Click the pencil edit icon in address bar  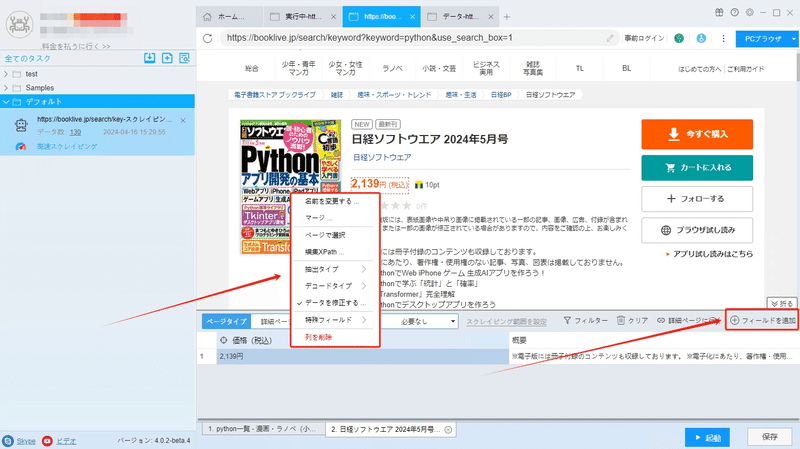pyautogui.click(x=610, y=38)
